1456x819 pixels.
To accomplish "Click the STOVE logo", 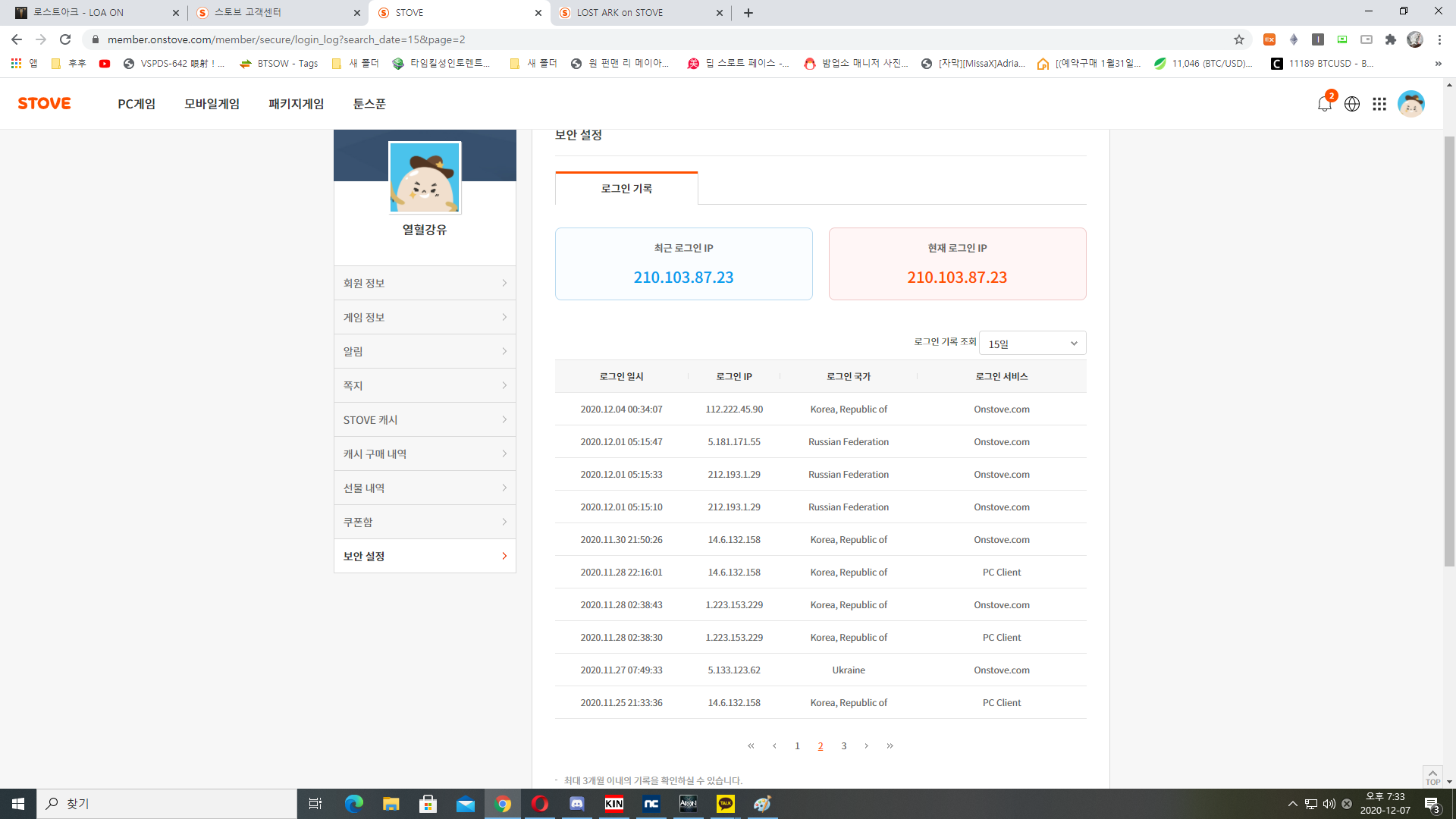I will (x=45, y=103).
